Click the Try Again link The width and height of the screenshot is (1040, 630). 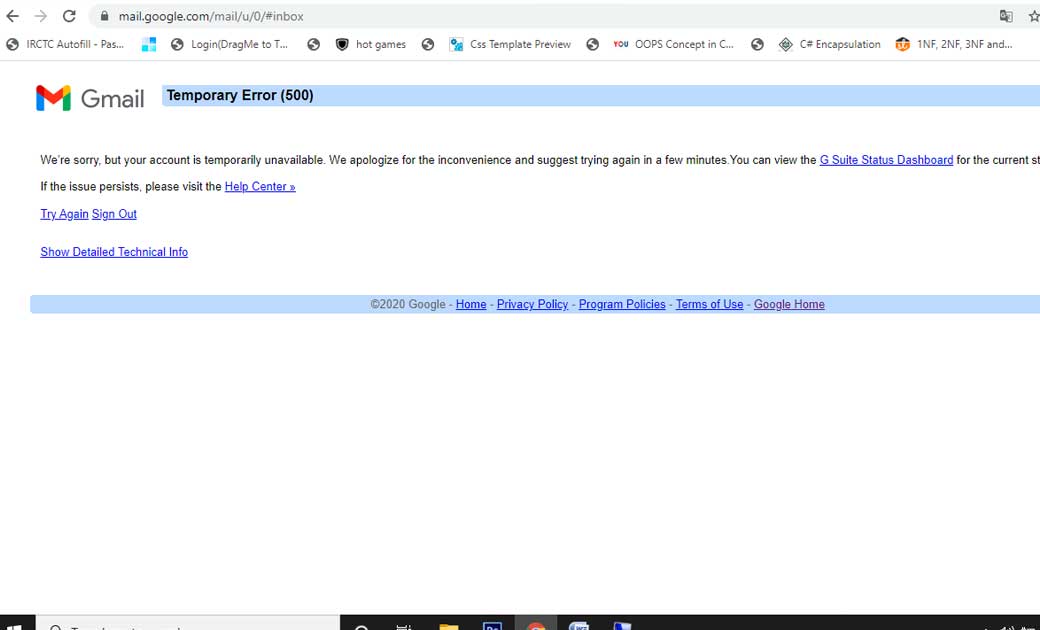pos(64,214)
